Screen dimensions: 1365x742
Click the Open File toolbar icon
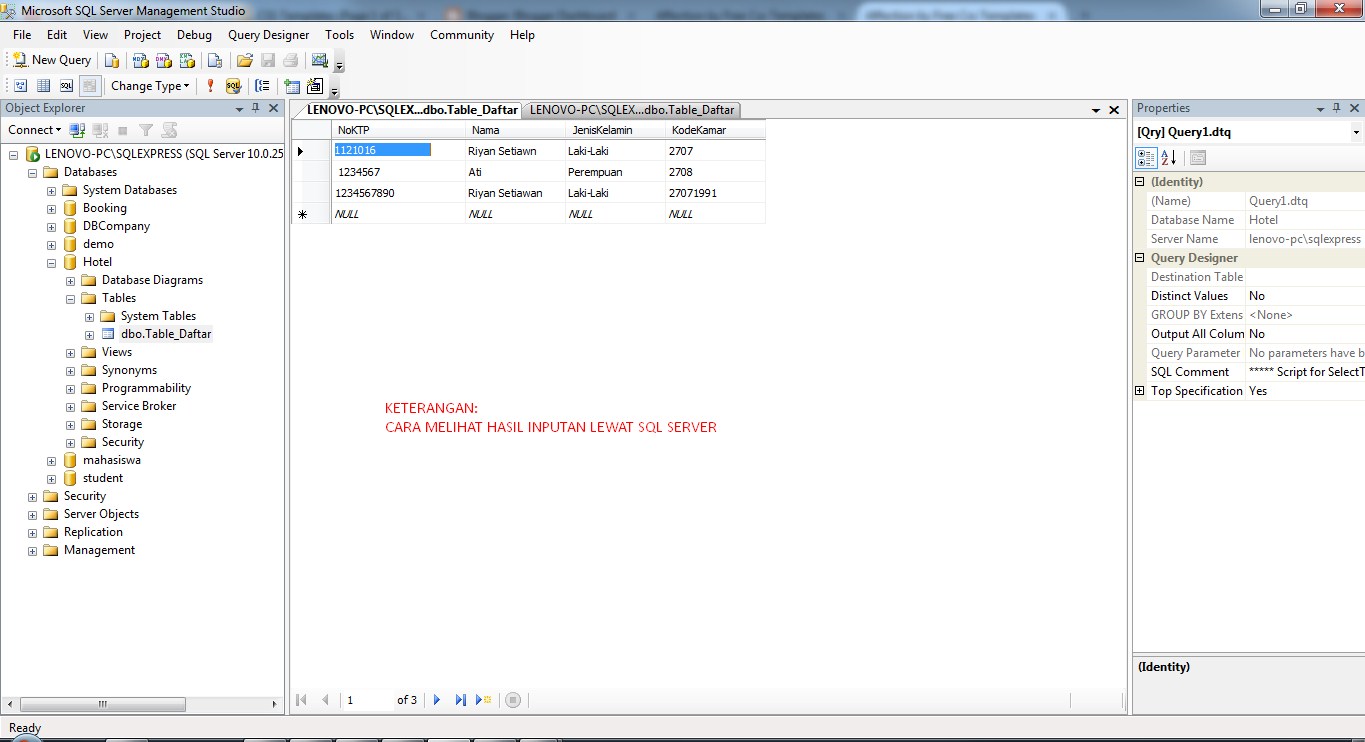pos(245,59)
